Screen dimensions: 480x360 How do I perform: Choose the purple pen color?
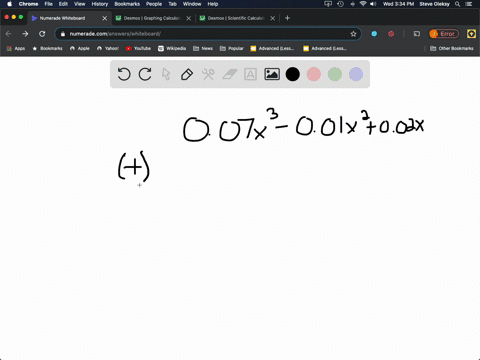coord(356,74)
